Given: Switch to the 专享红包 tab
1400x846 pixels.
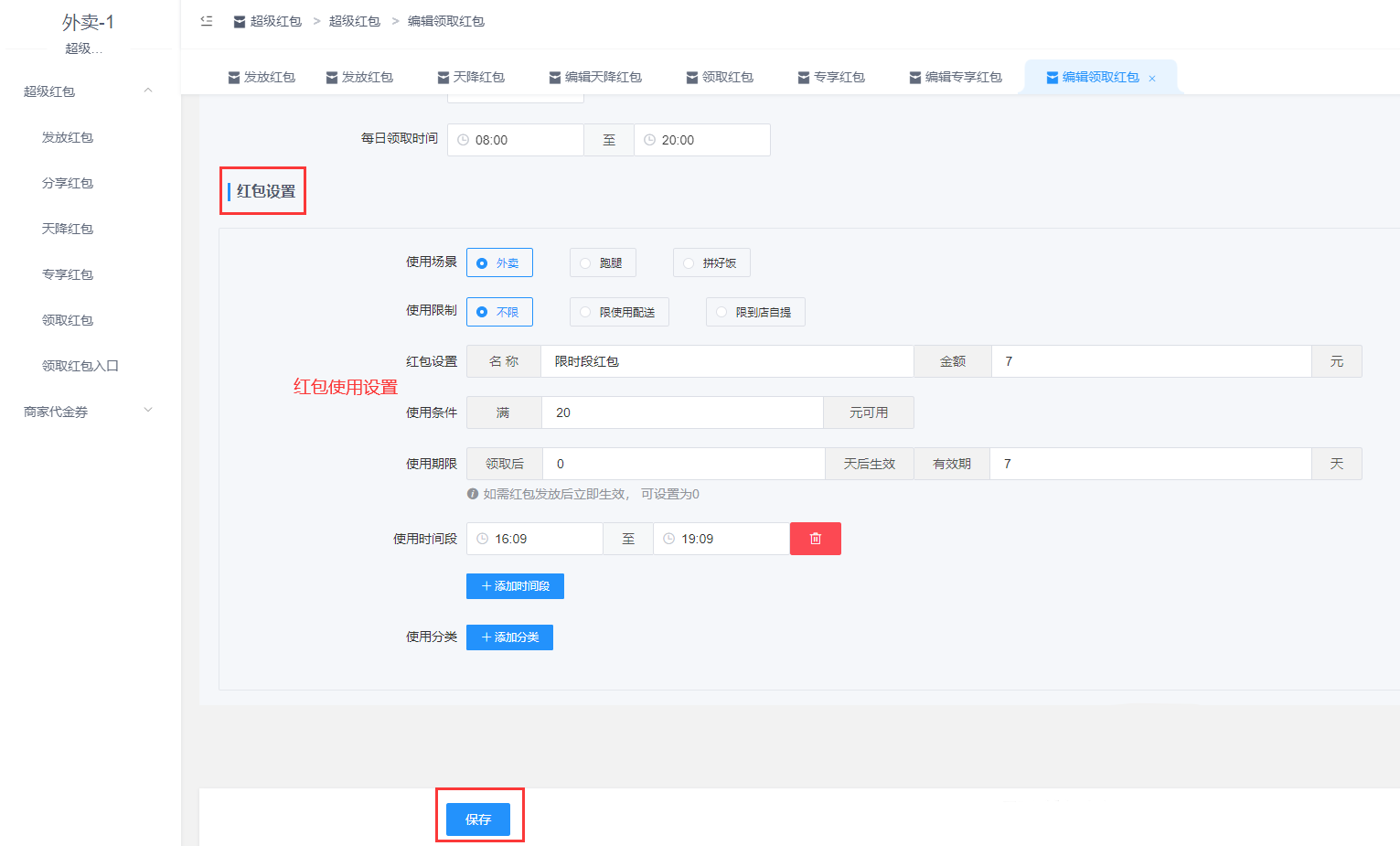Looking at the screenshot, I should [831, 78].
